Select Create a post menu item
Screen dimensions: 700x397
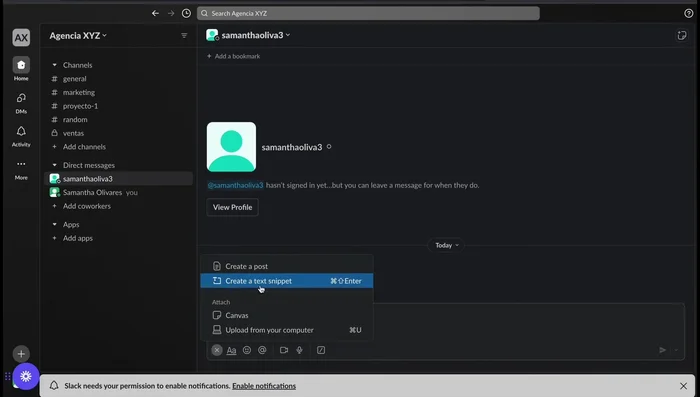coord(287,266)
